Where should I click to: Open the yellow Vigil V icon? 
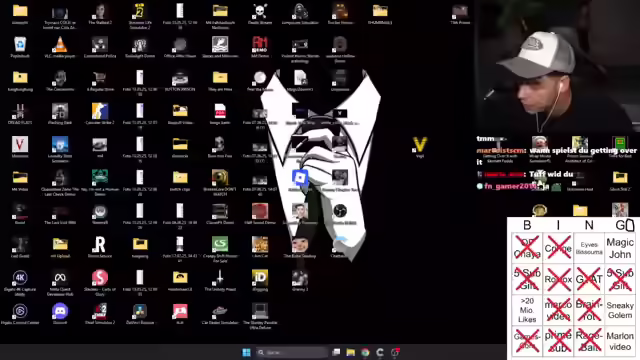420,144
